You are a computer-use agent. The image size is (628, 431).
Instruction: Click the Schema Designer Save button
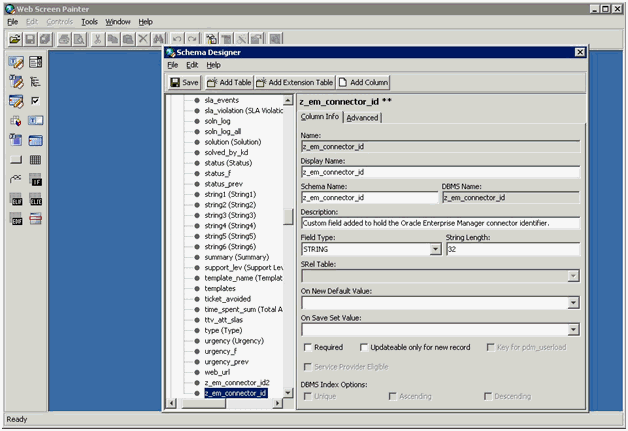pos(184,82)
